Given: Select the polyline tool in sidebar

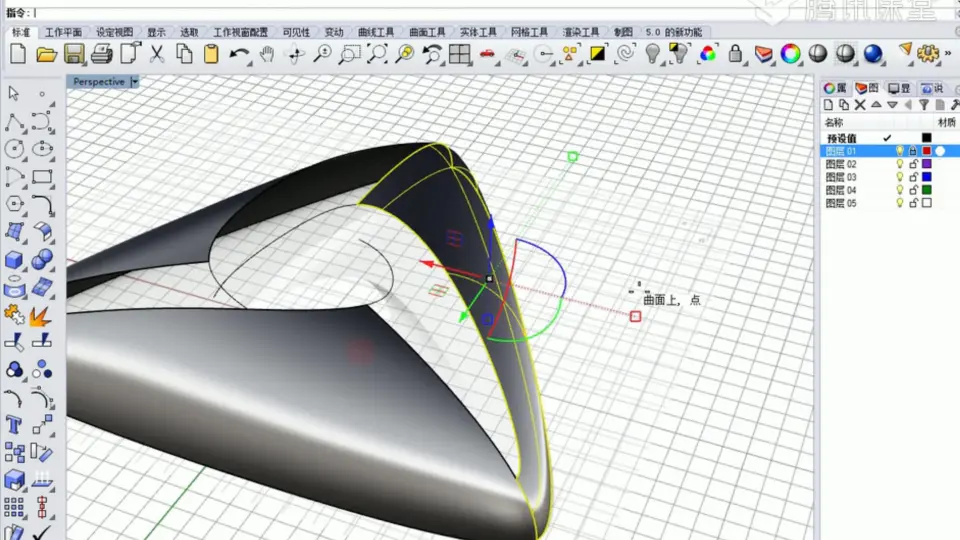Looking at the screenshot, I should tap(14, 122).
